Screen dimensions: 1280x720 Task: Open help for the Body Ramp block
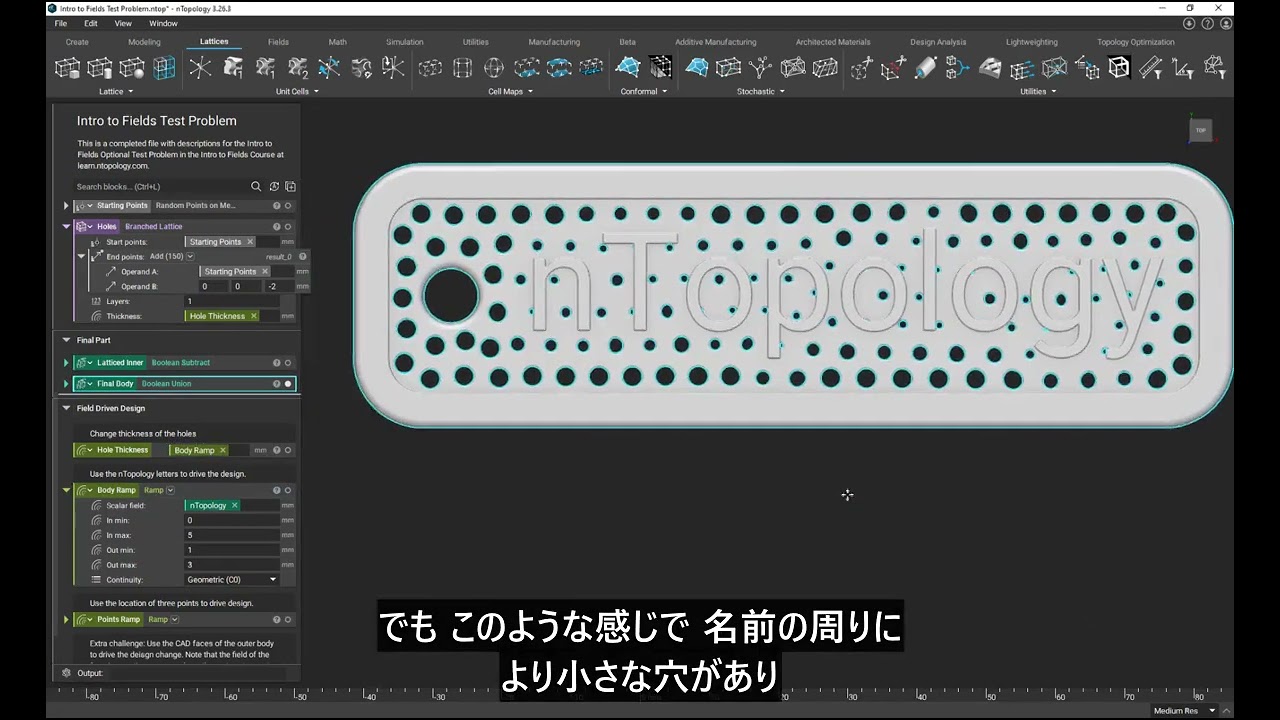pos(277,491)
